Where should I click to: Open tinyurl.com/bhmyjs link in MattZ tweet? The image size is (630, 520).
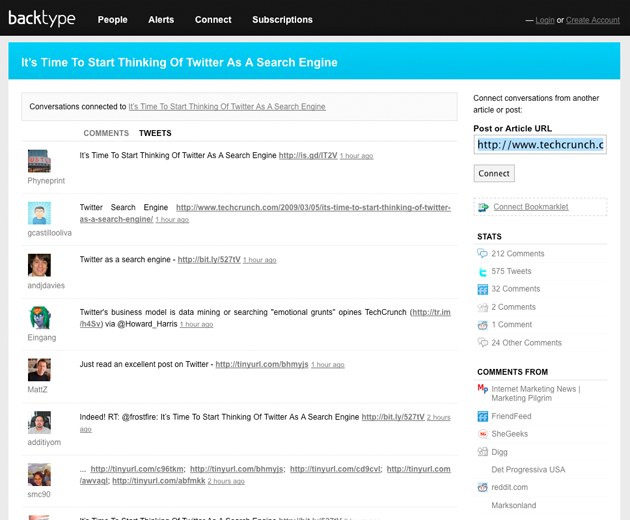[x=262, y=364]
